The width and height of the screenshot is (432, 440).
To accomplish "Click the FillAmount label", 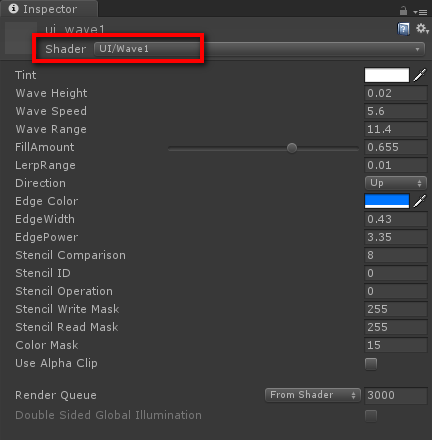I will coord(45,147).
